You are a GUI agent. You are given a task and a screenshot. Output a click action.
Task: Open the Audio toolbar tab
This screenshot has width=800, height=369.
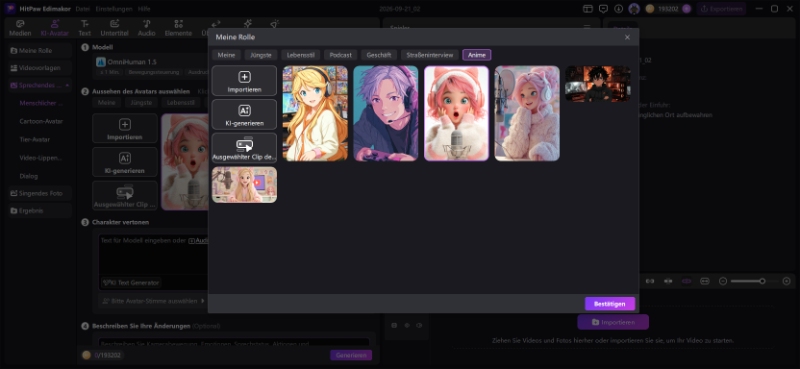[x=146, y=28]
